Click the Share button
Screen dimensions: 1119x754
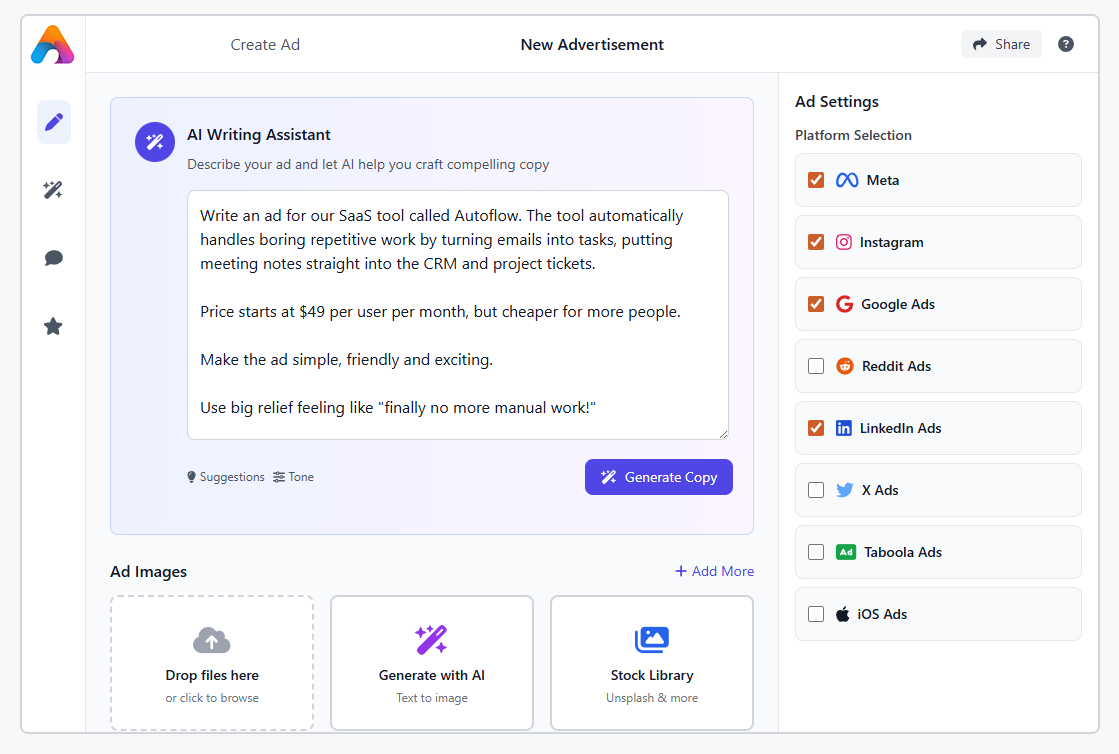point(1001,44)
